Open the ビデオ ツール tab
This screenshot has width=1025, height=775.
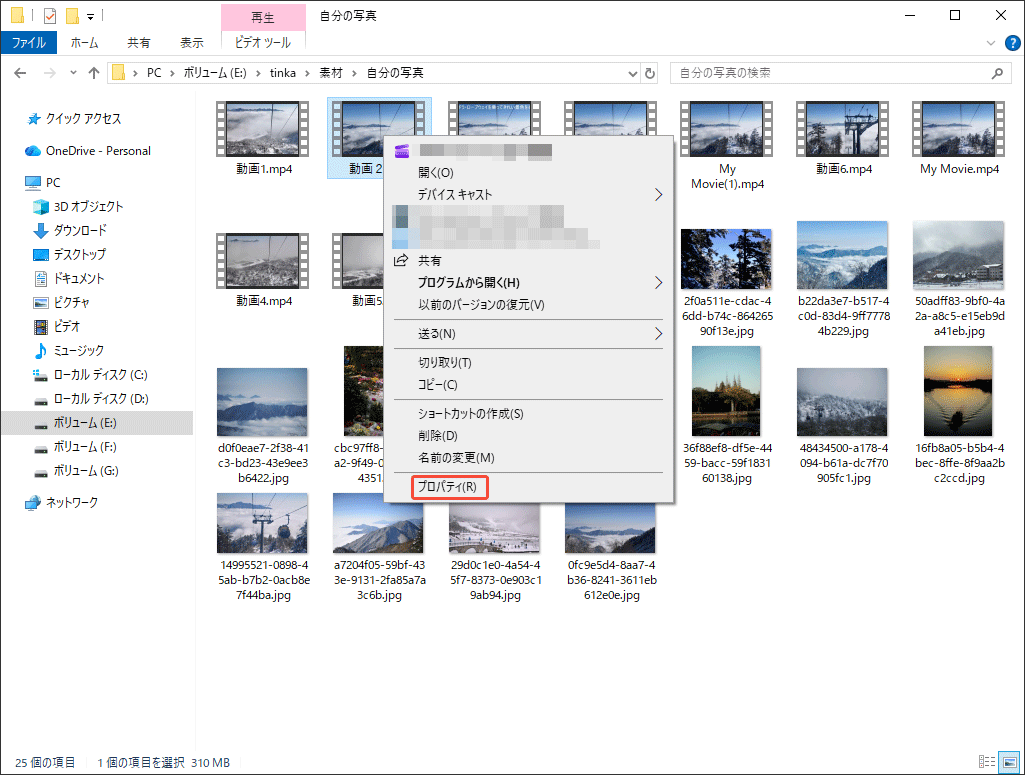coord(263,42)
